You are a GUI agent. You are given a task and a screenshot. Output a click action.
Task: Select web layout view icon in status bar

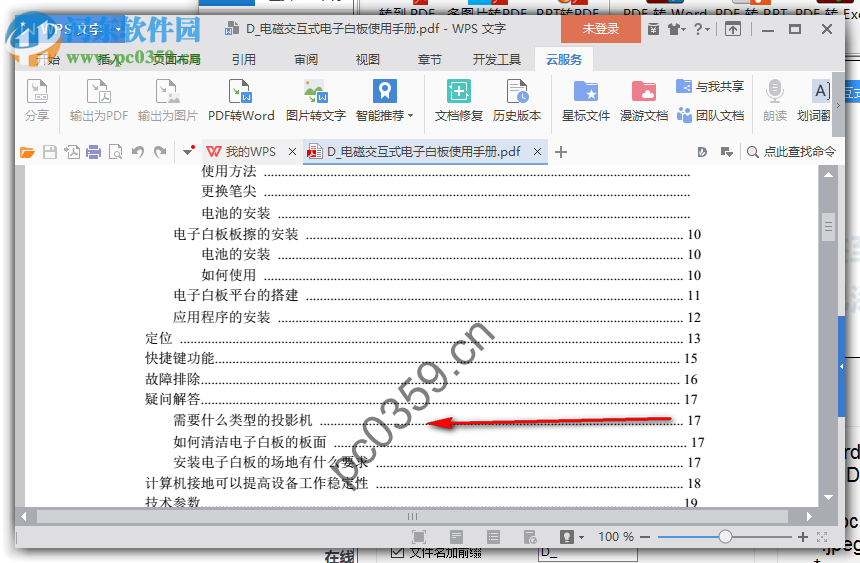(530, 537)
